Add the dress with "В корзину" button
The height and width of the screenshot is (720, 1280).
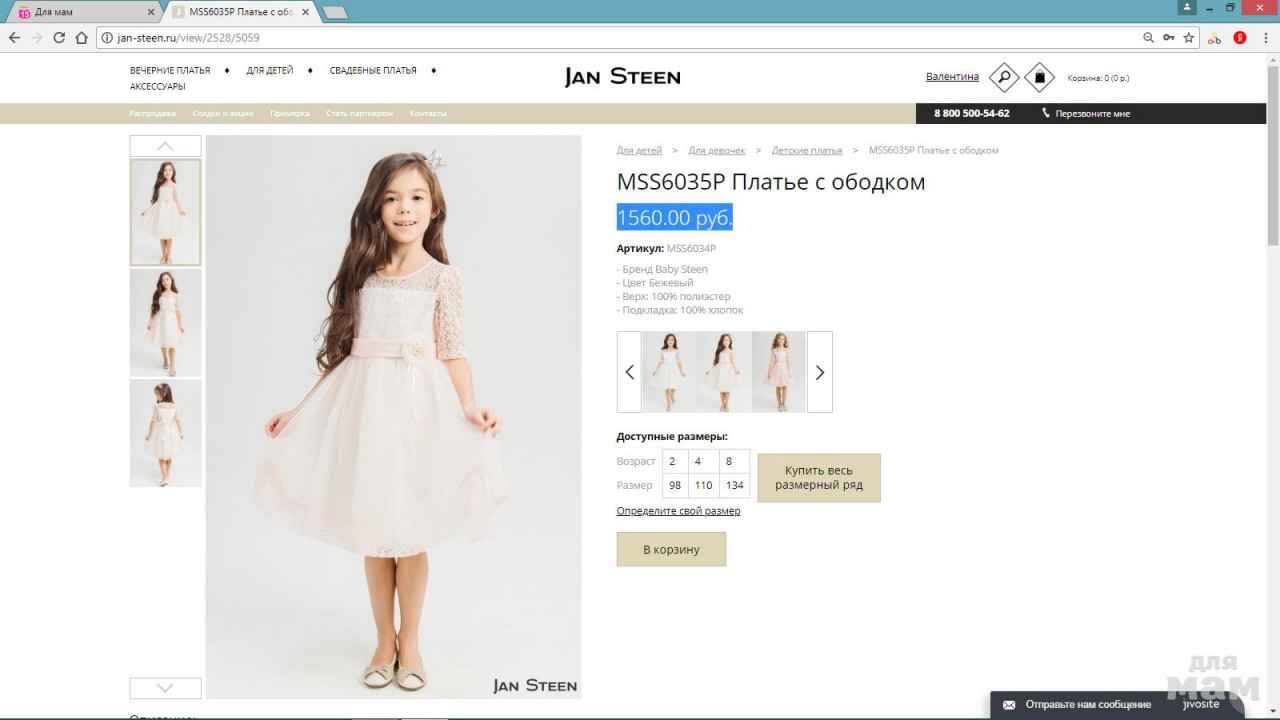[671, 549]
